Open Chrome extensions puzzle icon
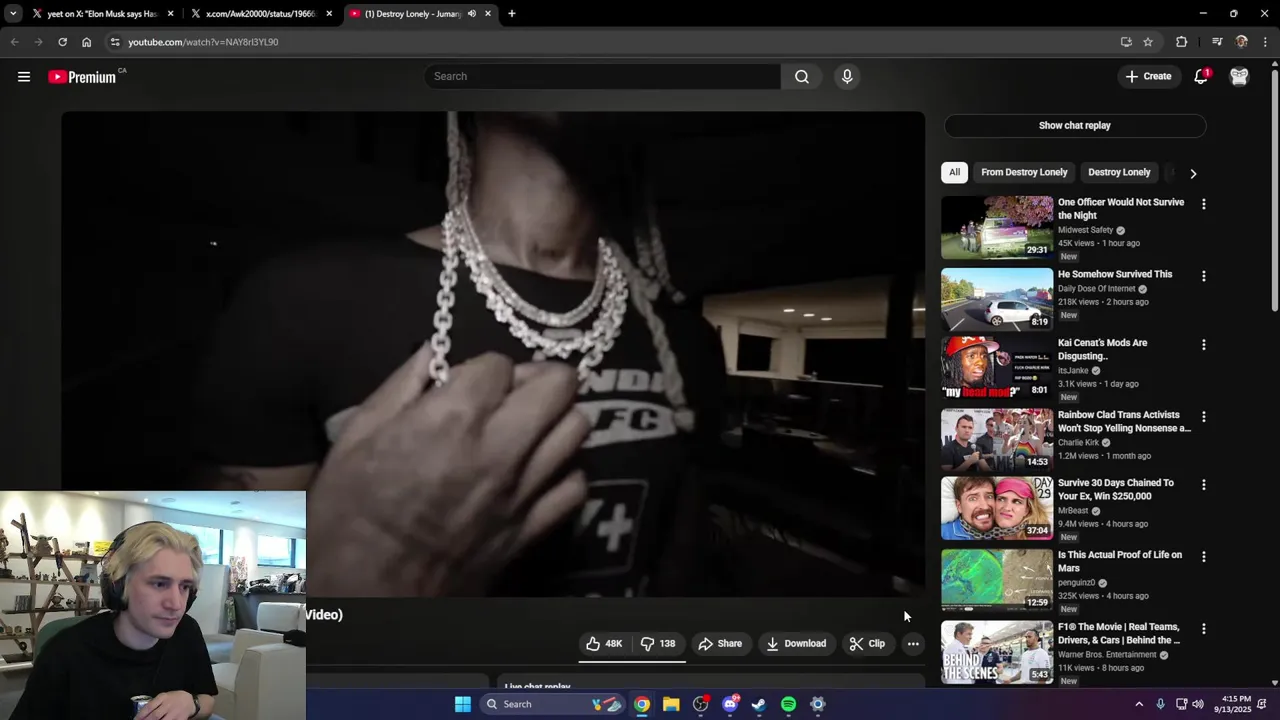This screenshot has width=1280, height=720. pyautogui.click(x=1181, y=42)
